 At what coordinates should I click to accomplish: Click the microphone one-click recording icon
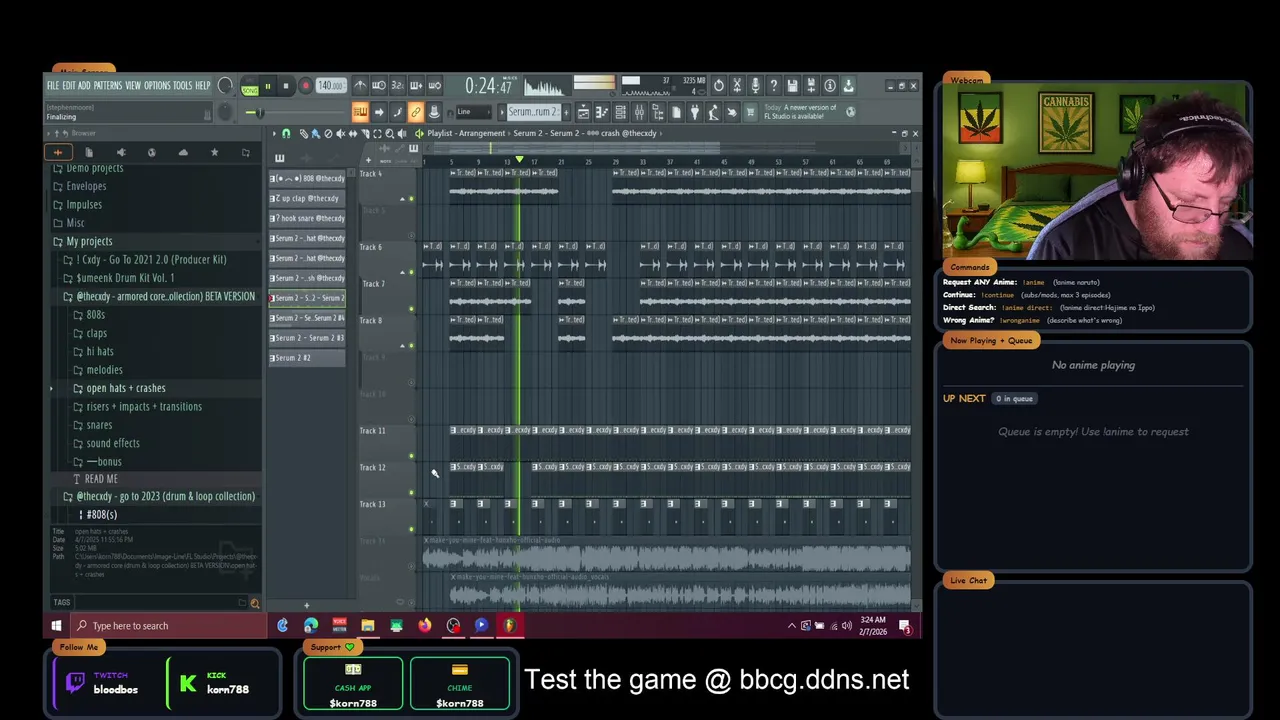click(x=755, y=85)
